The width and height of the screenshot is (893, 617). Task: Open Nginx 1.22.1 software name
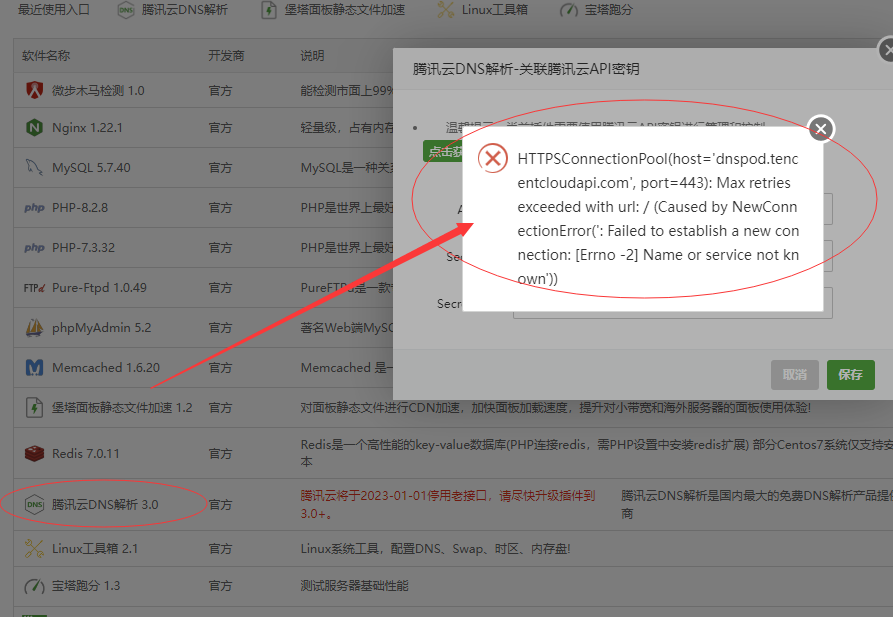[x=87, y=128]
